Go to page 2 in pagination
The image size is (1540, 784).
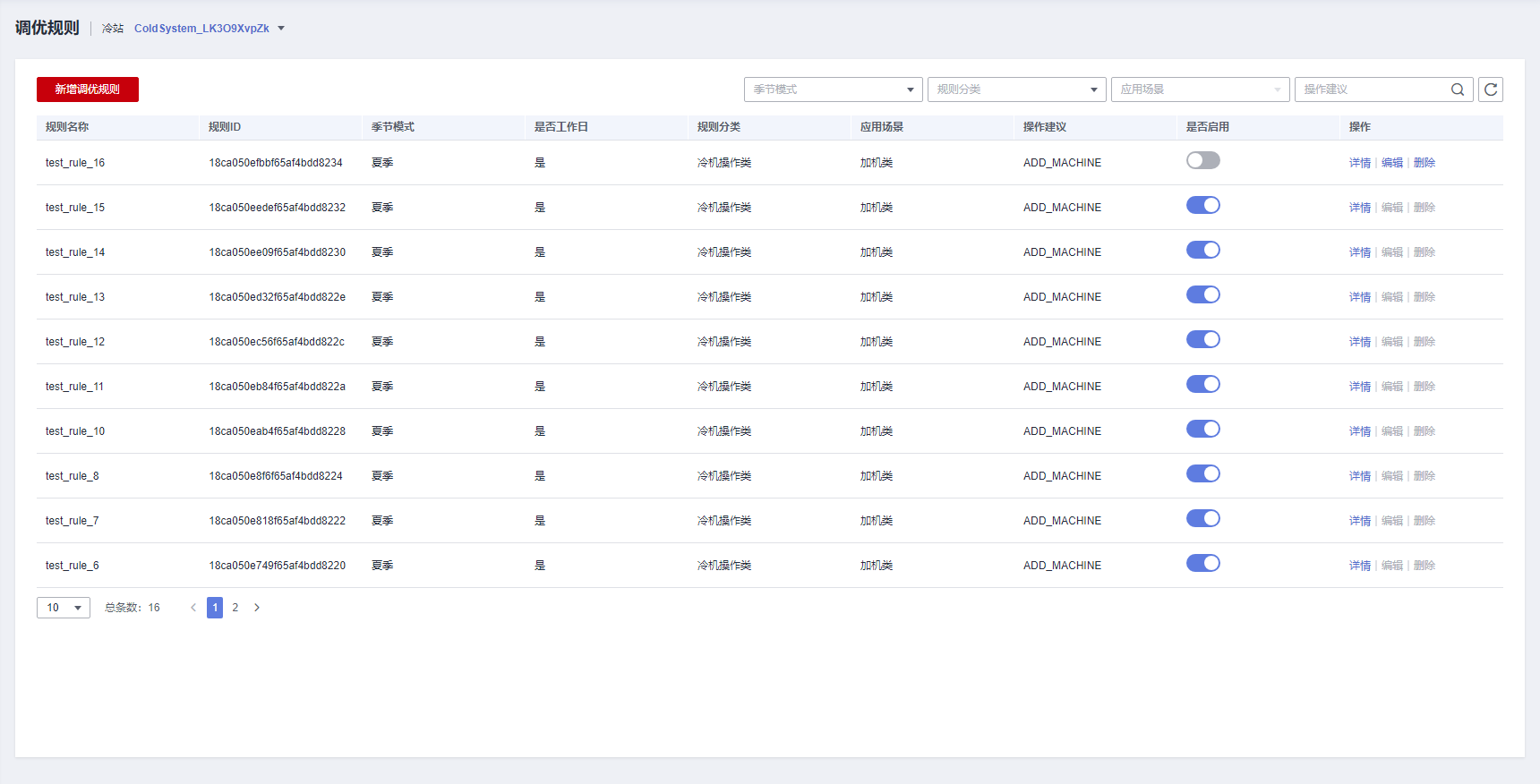click(x=235, y=608)
